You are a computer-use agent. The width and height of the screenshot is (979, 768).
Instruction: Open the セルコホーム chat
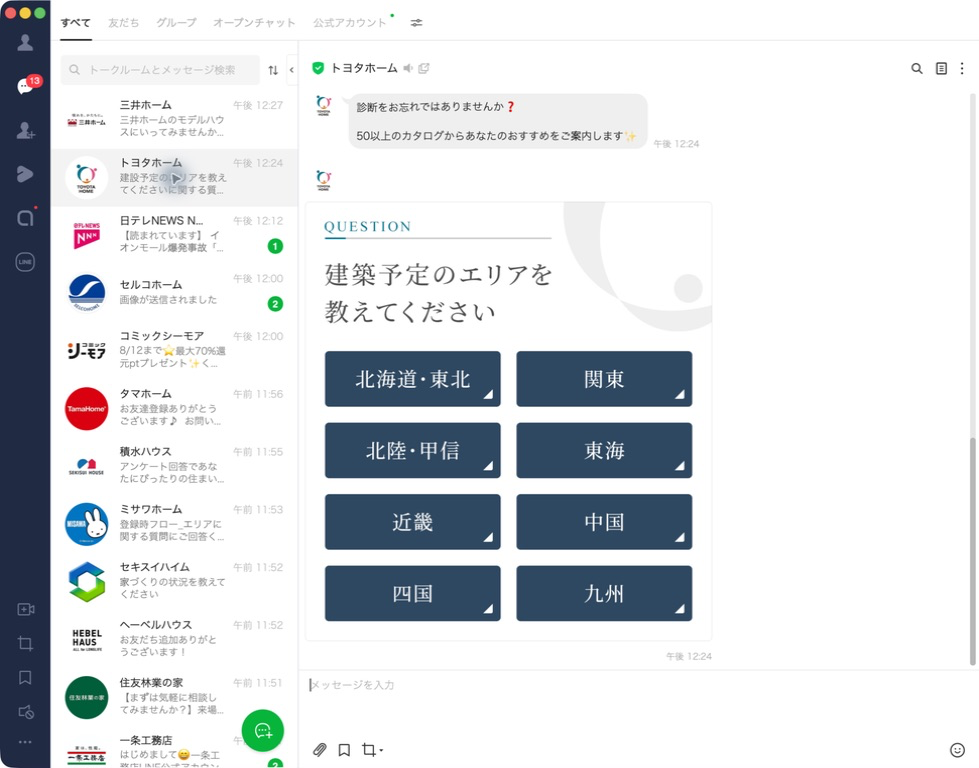coord(174,292)
